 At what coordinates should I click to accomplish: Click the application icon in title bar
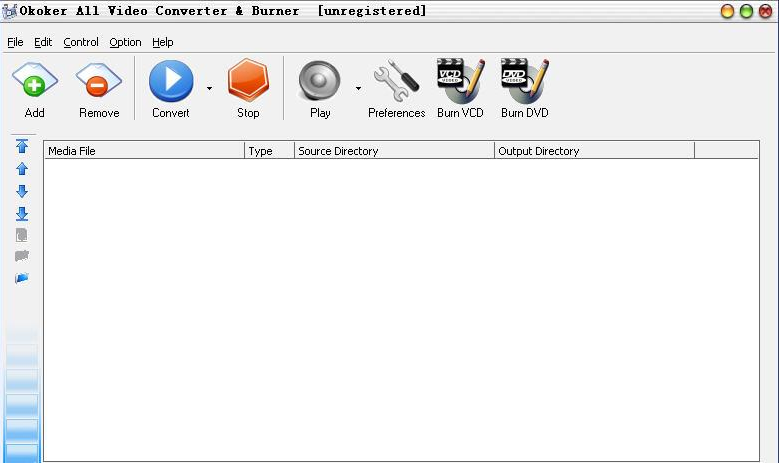point(9,11)
